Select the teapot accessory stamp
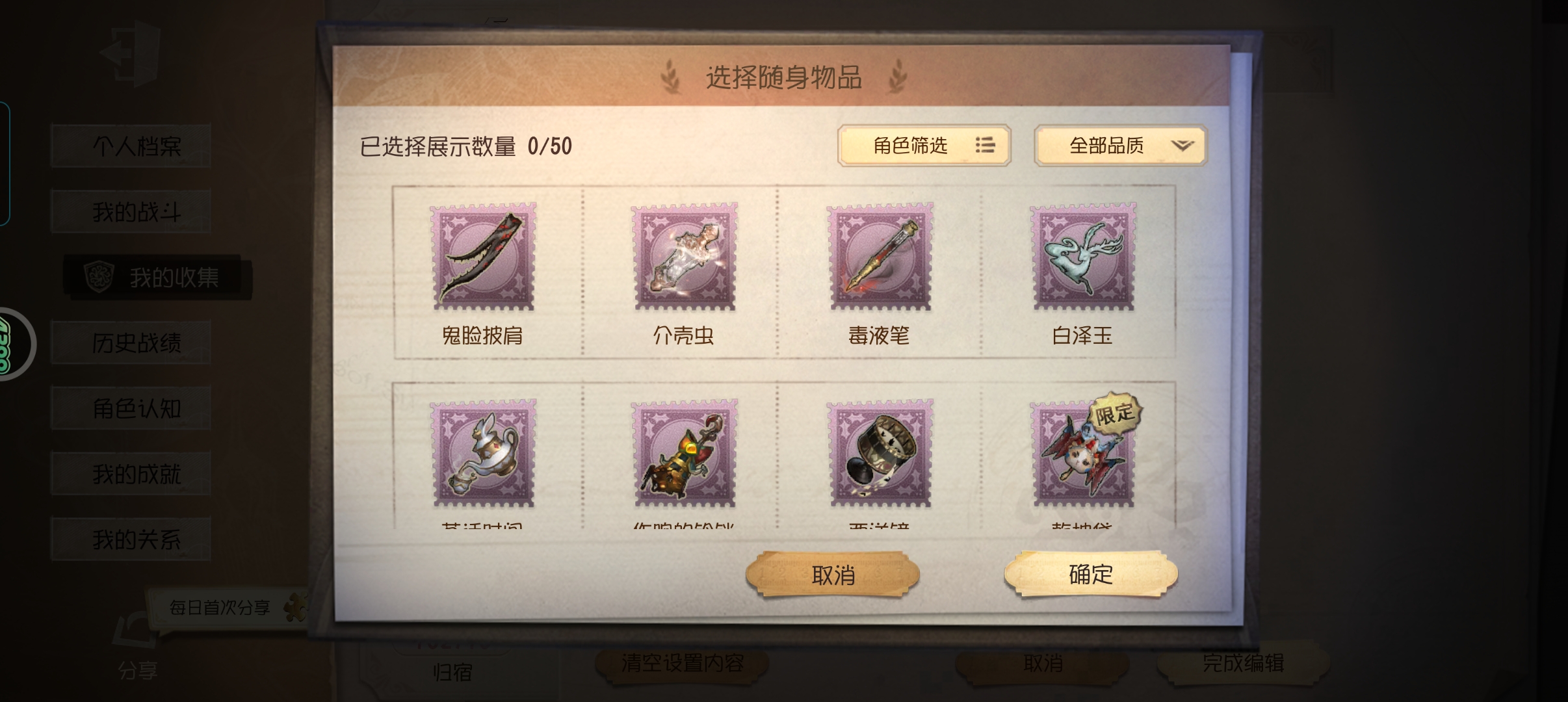Image resolution: width=1568 pixels, height=702 pixels. point(483,453)
